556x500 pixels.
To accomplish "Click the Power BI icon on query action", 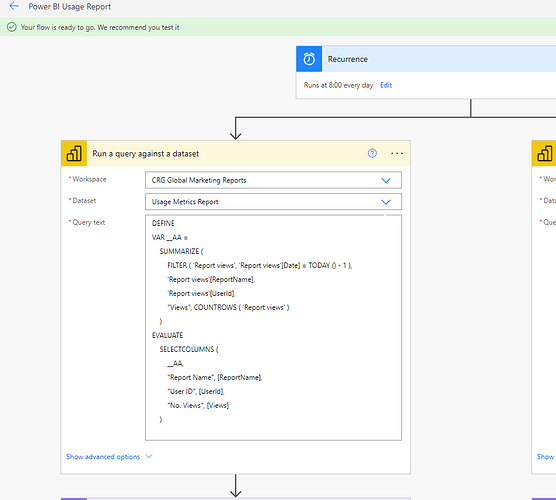I will (x=74, y=153).
